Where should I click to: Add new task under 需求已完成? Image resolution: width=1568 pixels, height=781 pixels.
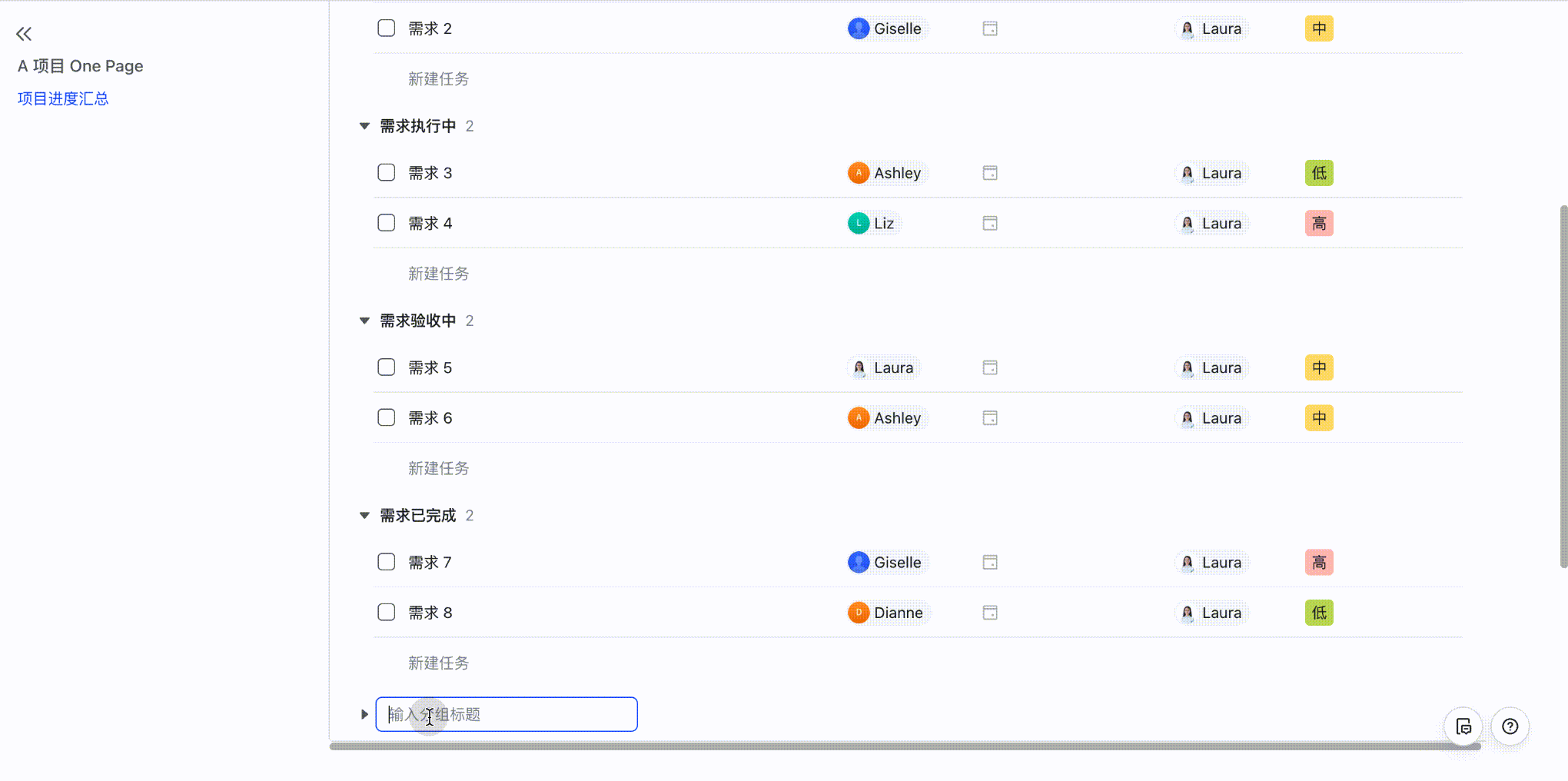(x=438, y=663)
